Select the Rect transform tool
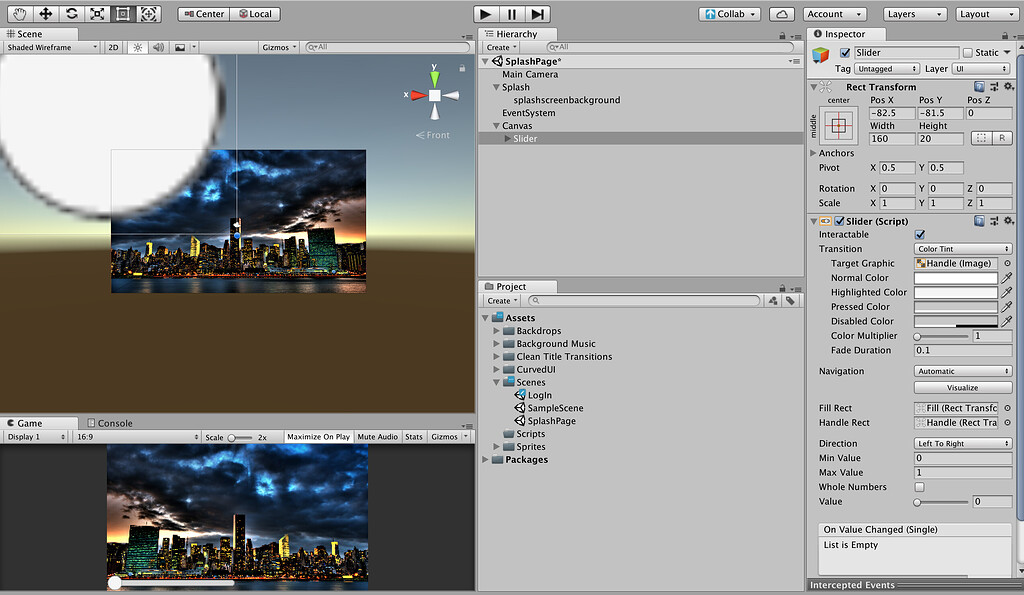 point(122,13)
